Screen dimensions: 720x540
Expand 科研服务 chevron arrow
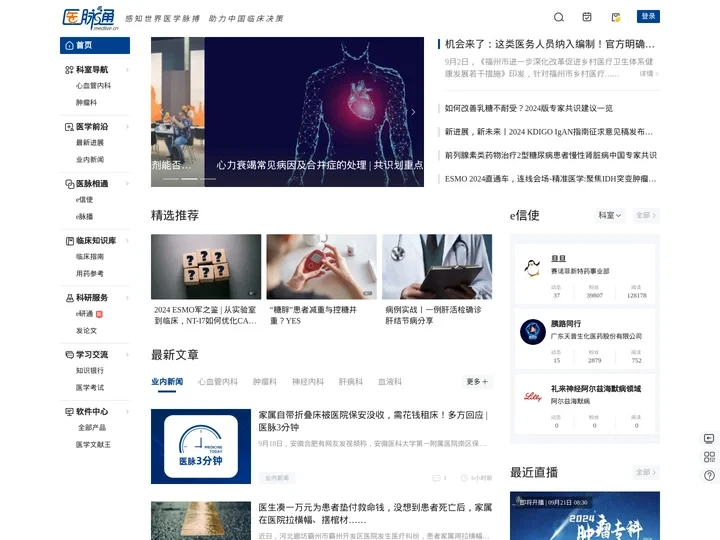click(x=127, y=298)
